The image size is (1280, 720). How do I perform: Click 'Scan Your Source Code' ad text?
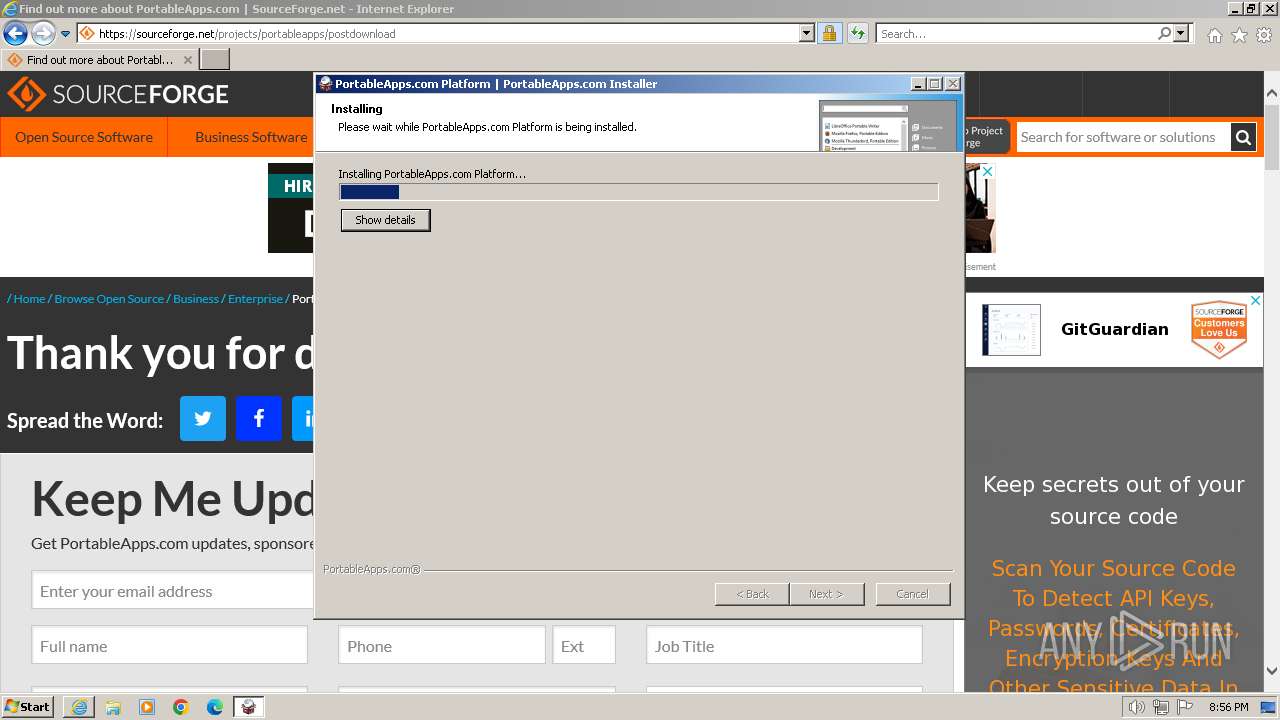click(1113, 568)
